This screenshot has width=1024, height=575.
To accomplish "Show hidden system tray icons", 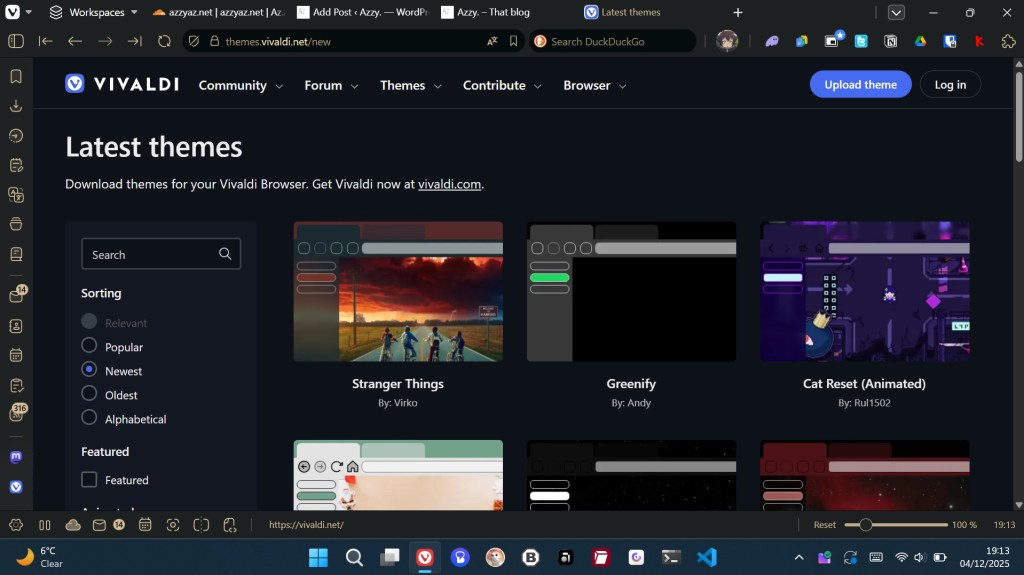I will click(x=799, y=557).
